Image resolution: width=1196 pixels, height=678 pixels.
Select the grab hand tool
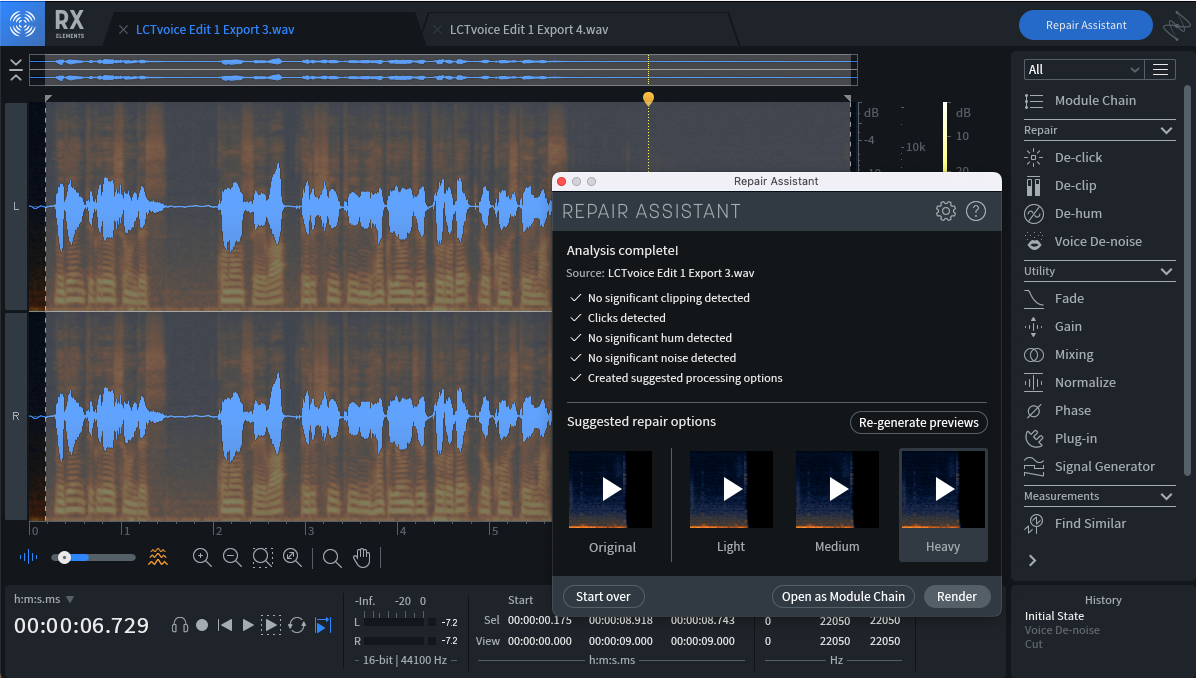click(x=362, y=558)
